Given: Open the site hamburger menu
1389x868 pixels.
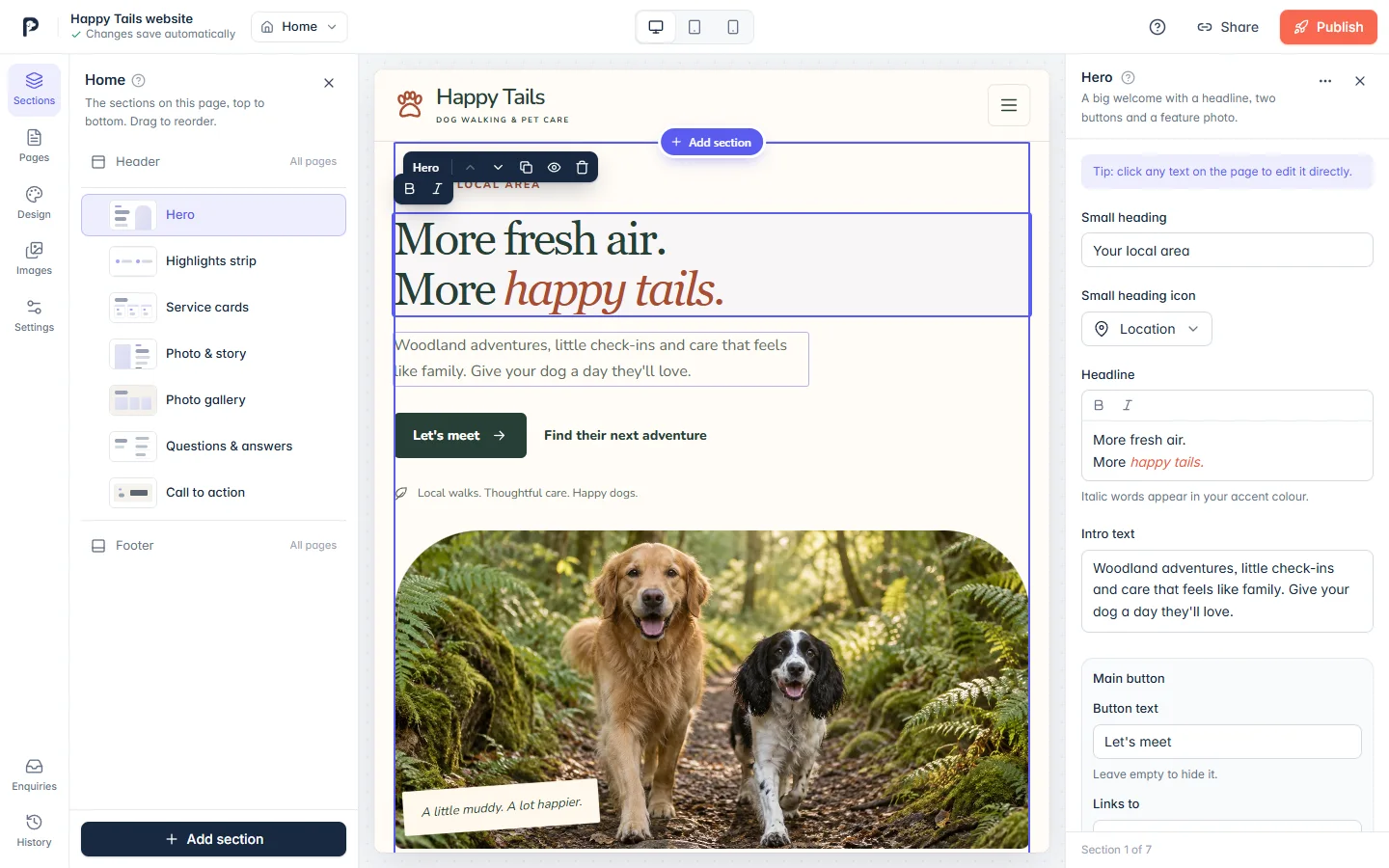Looking at the screenshot, I should click(x=1009, y=105).
